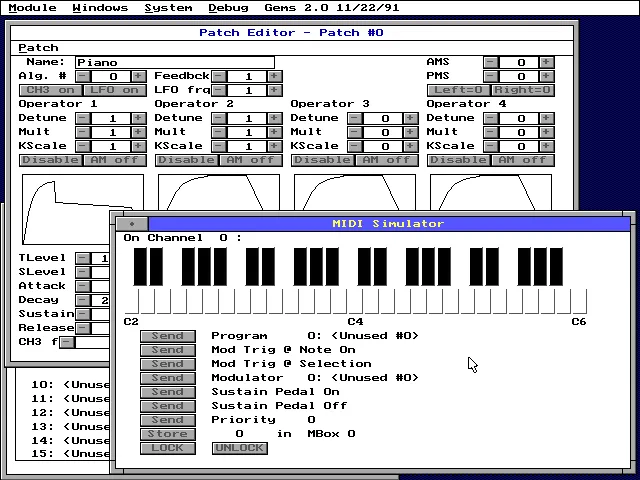Toggle Operator 2 AM off button
This screenshot has width=640, height=480.
(x=251, y=160)
